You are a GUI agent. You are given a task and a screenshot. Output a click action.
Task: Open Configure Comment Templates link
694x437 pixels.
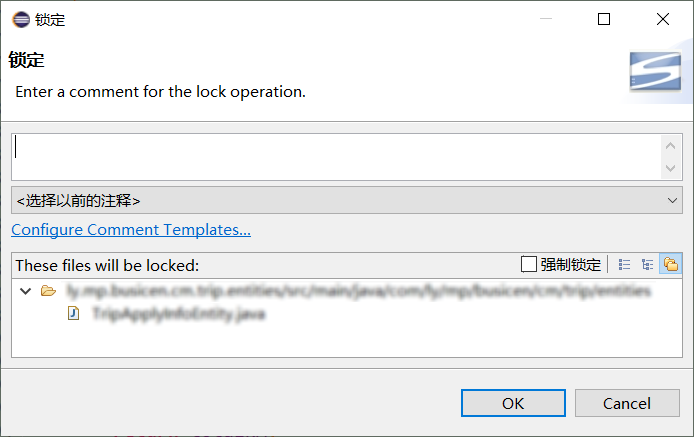131,230
